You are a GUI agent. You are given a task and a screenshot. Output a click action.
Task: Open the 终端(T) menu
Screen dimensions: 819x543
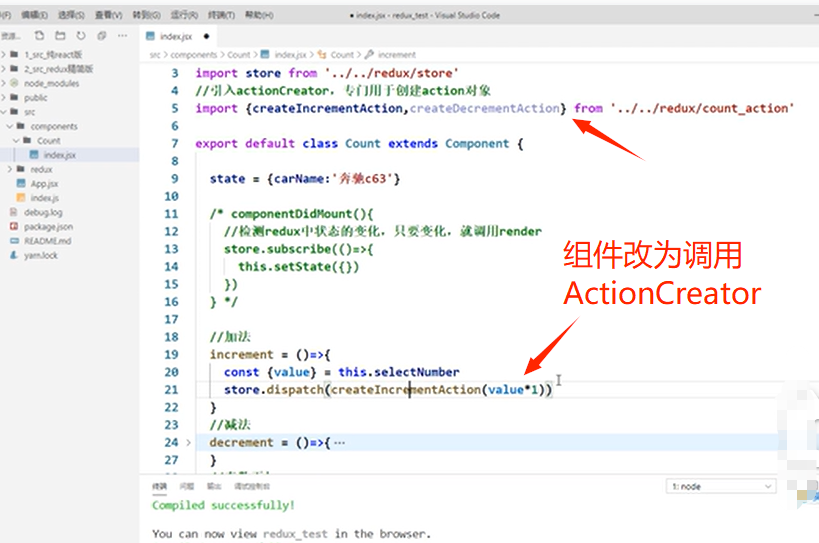click(221, 15)
